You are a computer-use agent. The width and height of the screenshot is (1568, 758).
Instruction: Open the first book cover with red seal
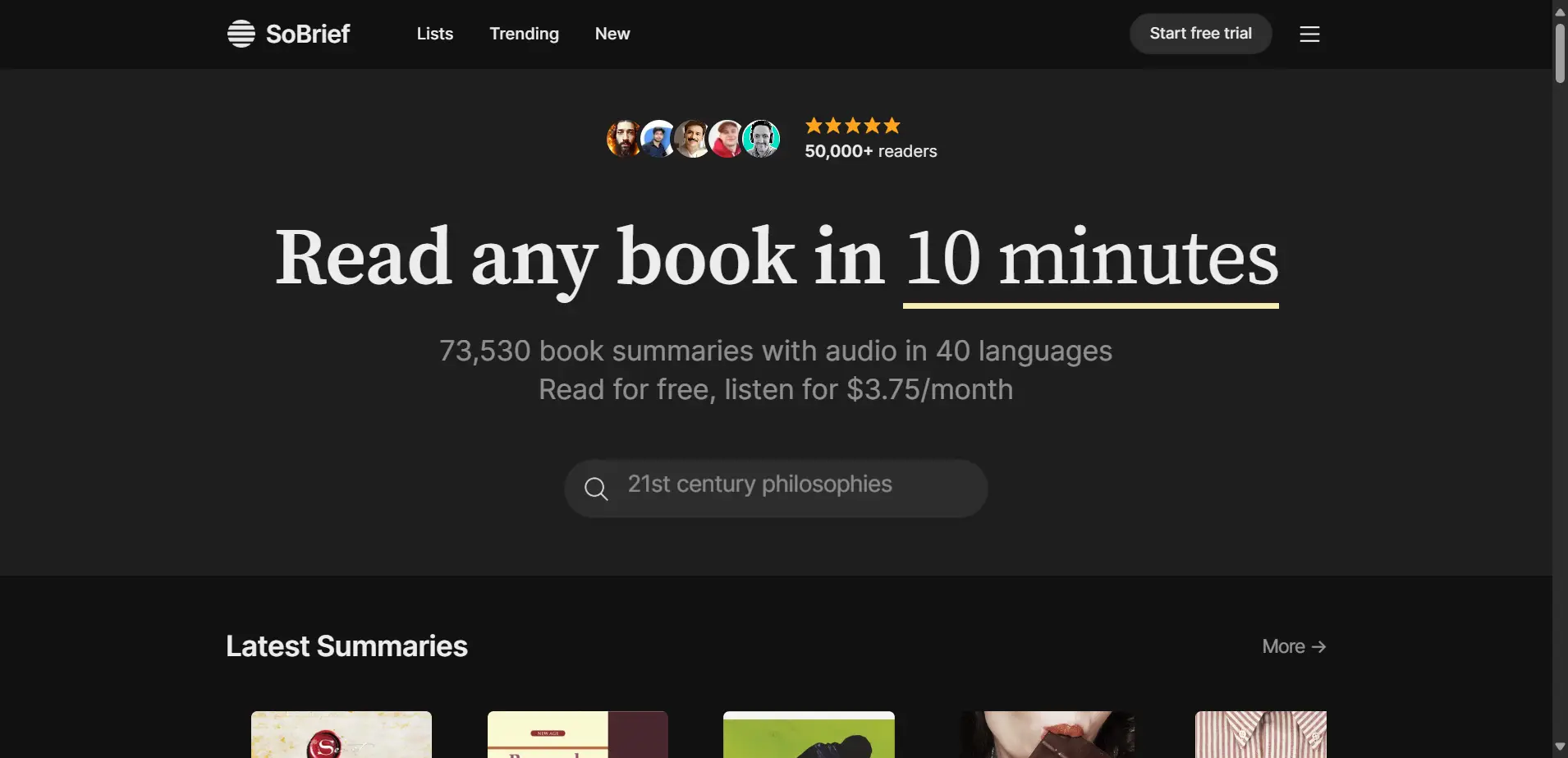click(342, 735)
